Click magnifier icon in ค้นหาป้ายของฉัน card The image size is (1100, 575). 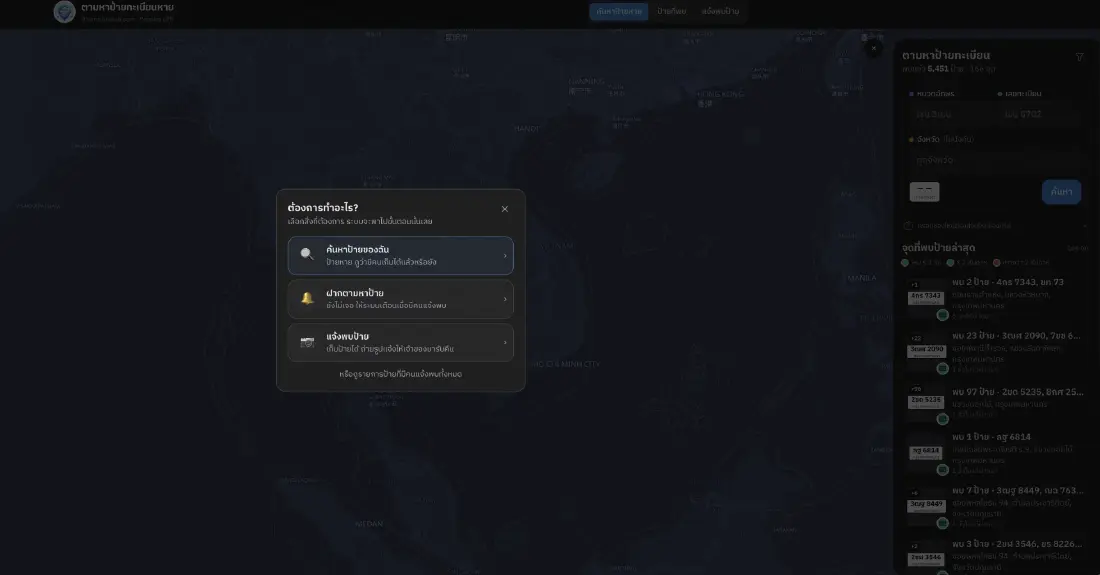point(307,255)
